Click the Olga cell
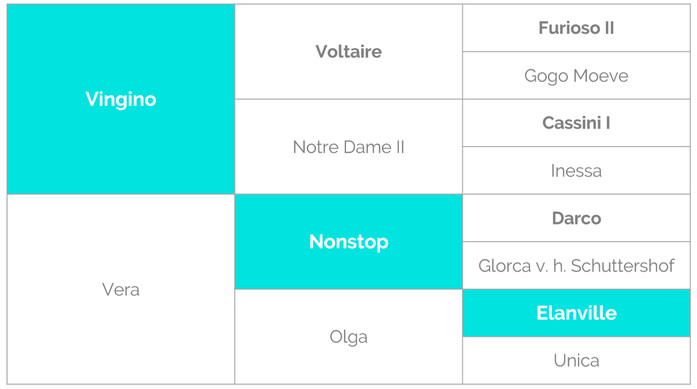This screenshot has width=697, height=389. pyautogui.click(x=348, y=337)
